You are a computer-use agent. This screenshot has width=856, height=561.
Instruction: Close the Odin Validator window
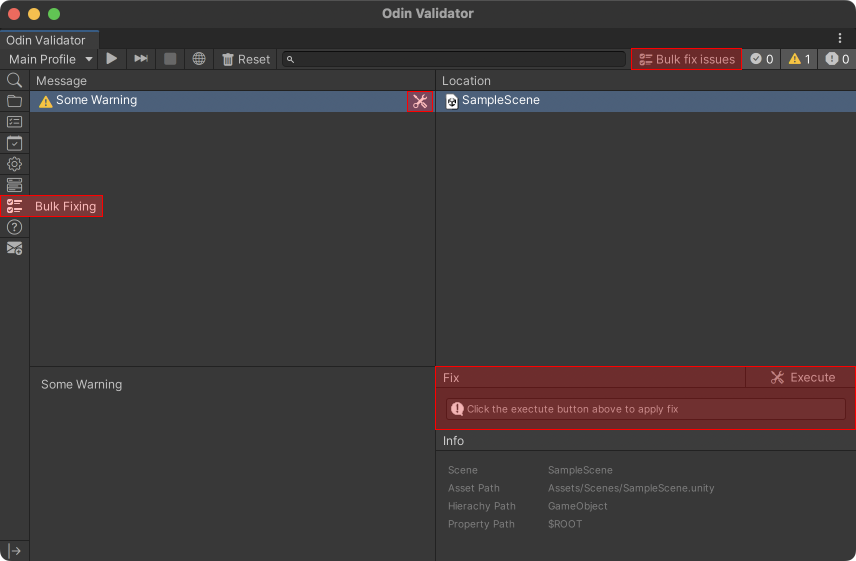(x=14, y=14)
